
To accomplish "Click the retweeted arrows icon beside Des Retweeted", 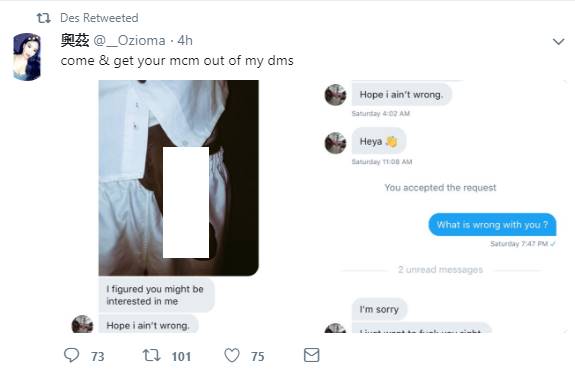I will (x=44, y=18).
